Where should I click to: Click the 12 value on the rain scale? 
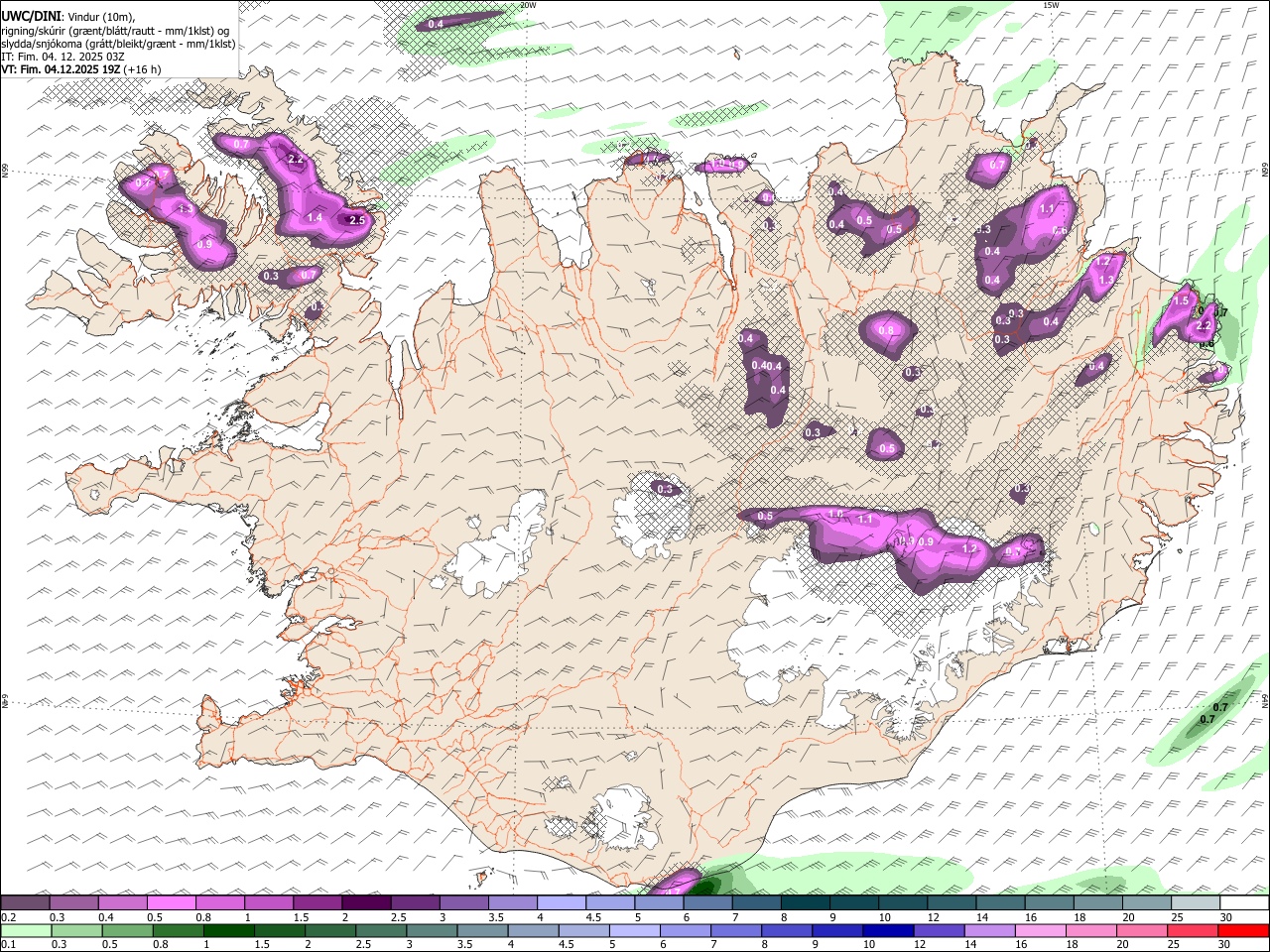919,944
